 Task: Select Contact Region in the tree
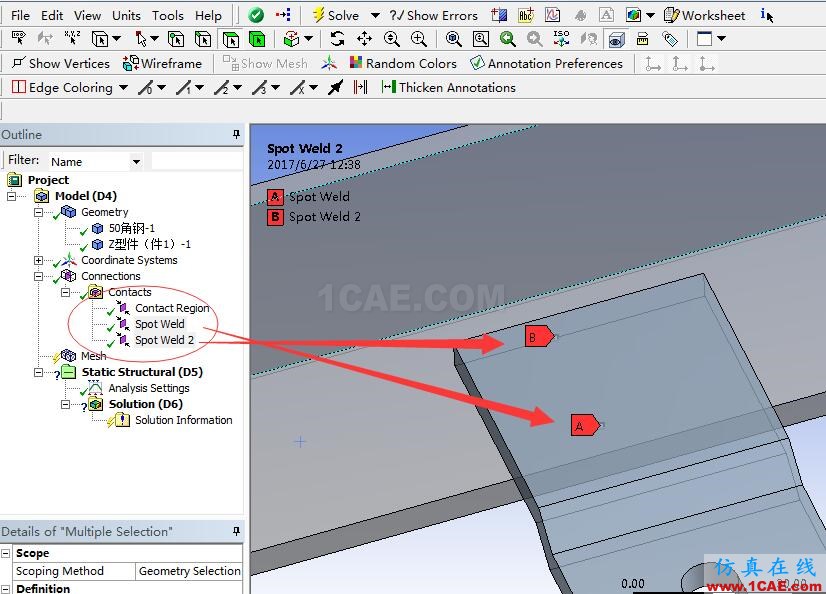[172, 308]
